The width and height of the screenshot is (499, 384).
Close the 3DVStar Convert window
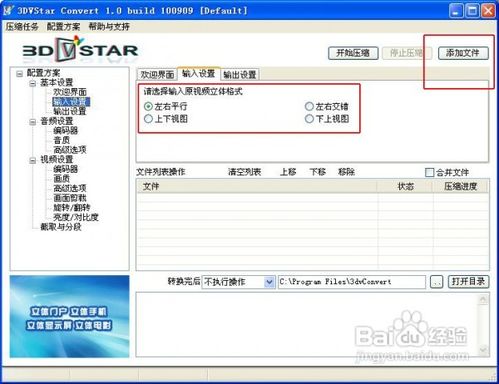pos(488,11)
